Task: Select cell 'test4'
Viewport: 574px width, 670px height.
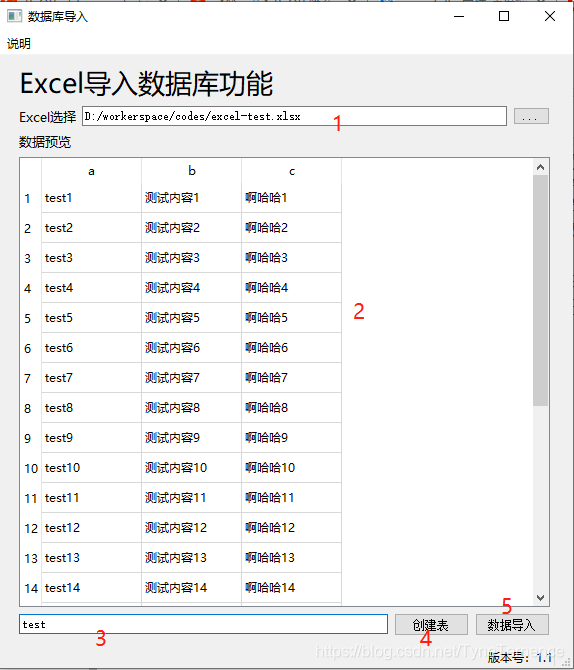Action: click(91, 288)
